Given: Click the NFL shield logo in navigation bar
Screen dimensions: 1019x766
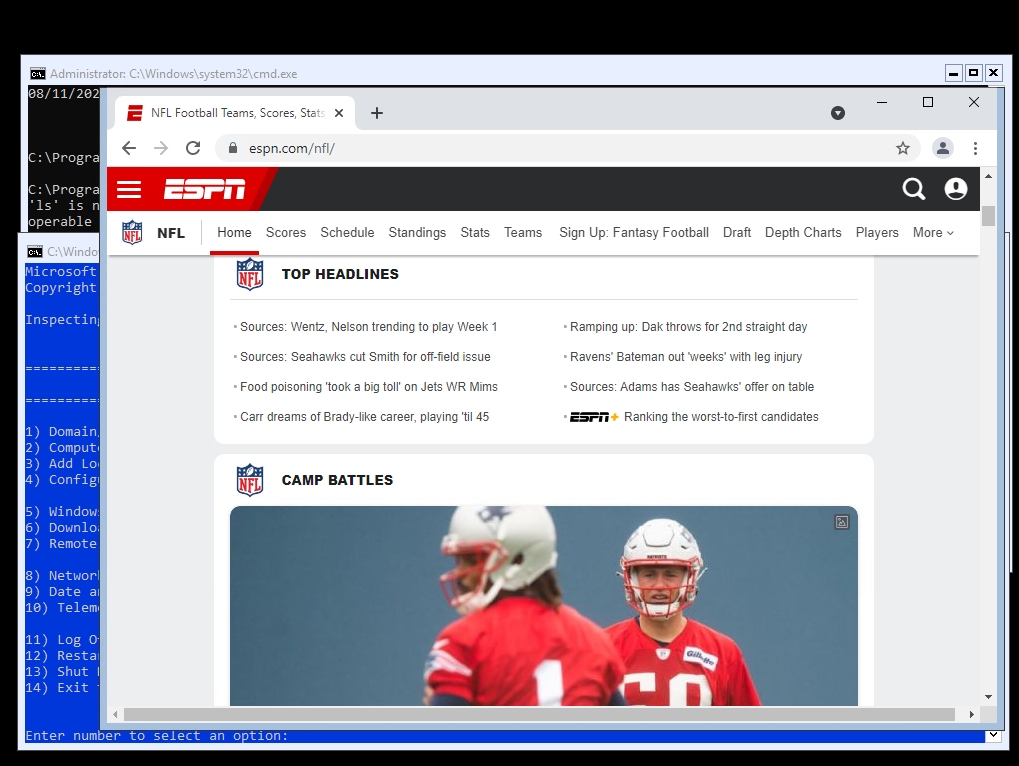Looking at the screenshot, I should pyautogui.click(x=132, y=233).
